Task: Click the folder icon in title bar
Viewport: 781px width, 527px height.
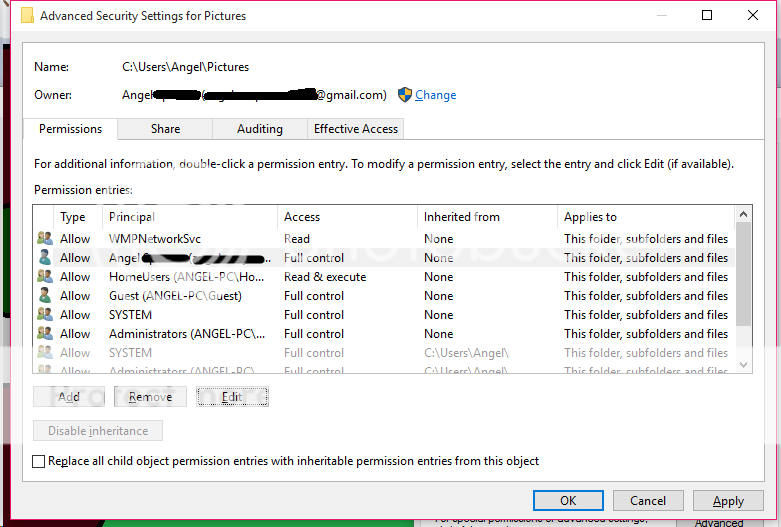Action: pos(27,16)
